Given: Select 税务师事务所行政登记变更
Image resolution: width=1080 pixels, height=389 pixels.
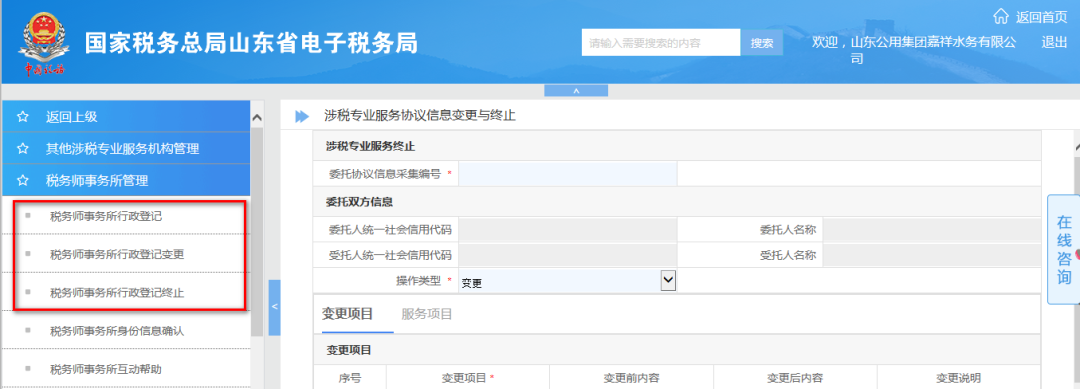Looking at the screenshot, I should (117, 255).
